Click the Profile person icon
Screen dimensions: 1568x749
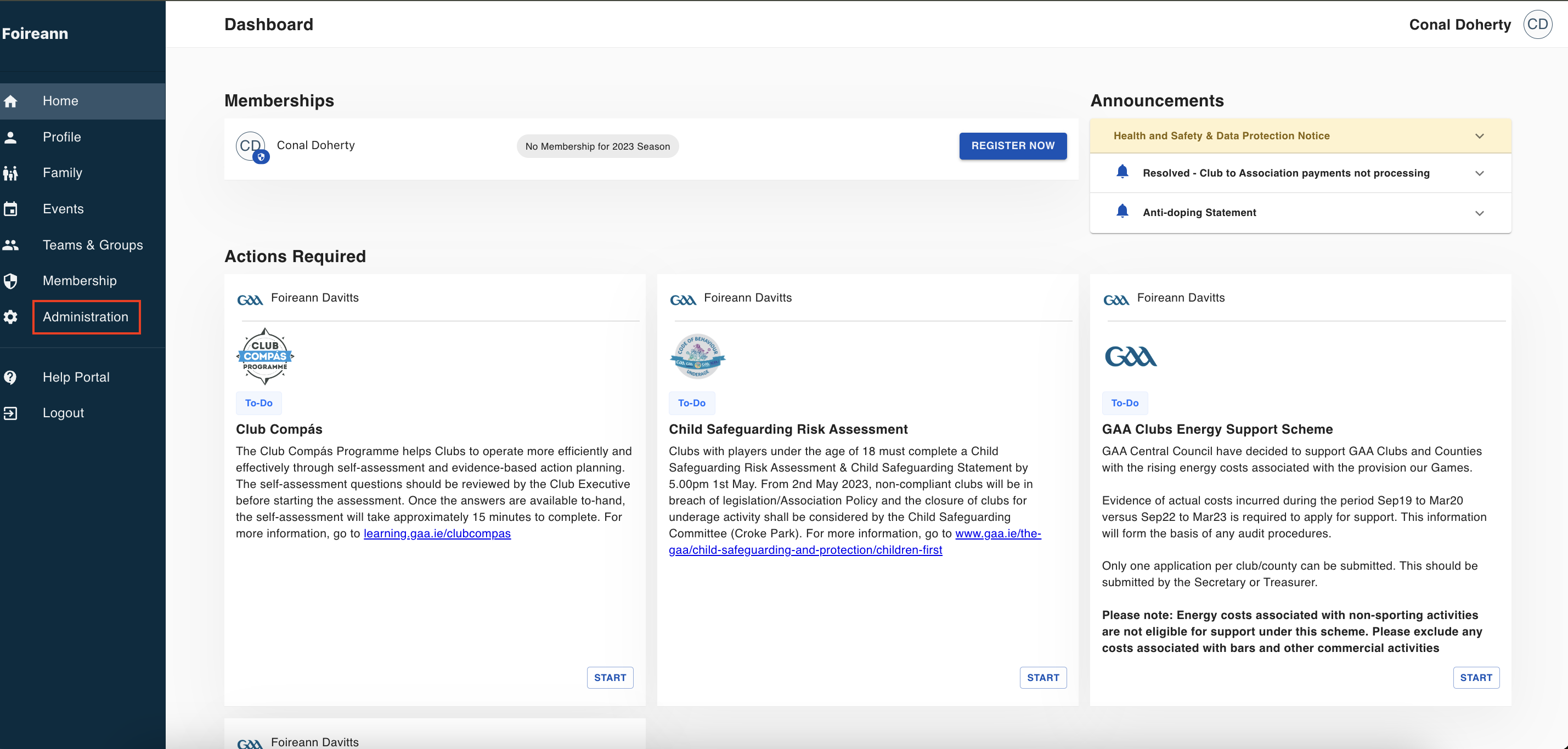[x=12, y=137]
